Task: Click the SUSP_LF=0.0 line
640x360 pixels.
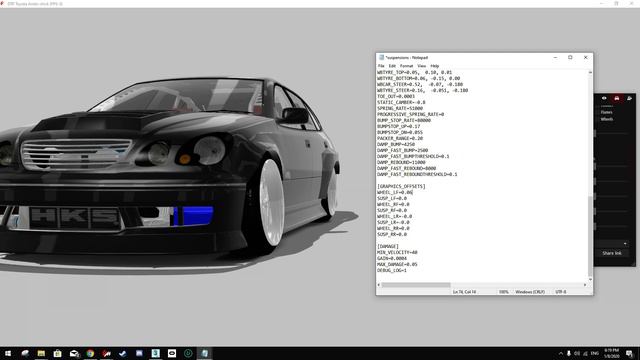Action: [x=391, y=198]
